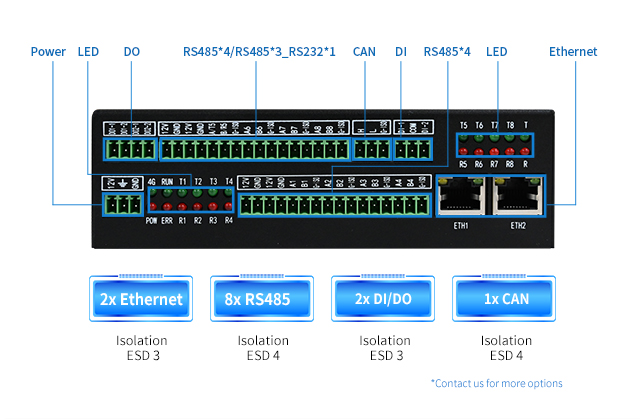Click the ERR LED label
This screenshot has height=419, width=640.
pos(167,221)
